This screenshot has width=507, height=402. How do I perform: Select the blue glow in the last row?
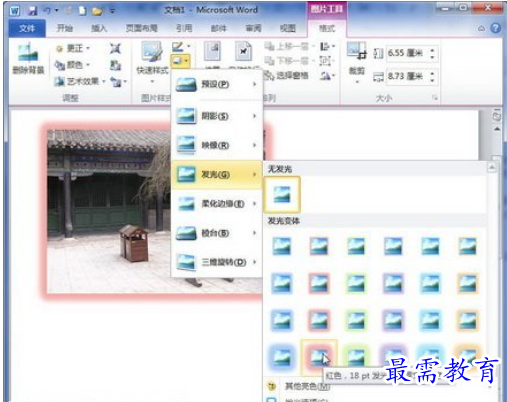coord(282,358)
